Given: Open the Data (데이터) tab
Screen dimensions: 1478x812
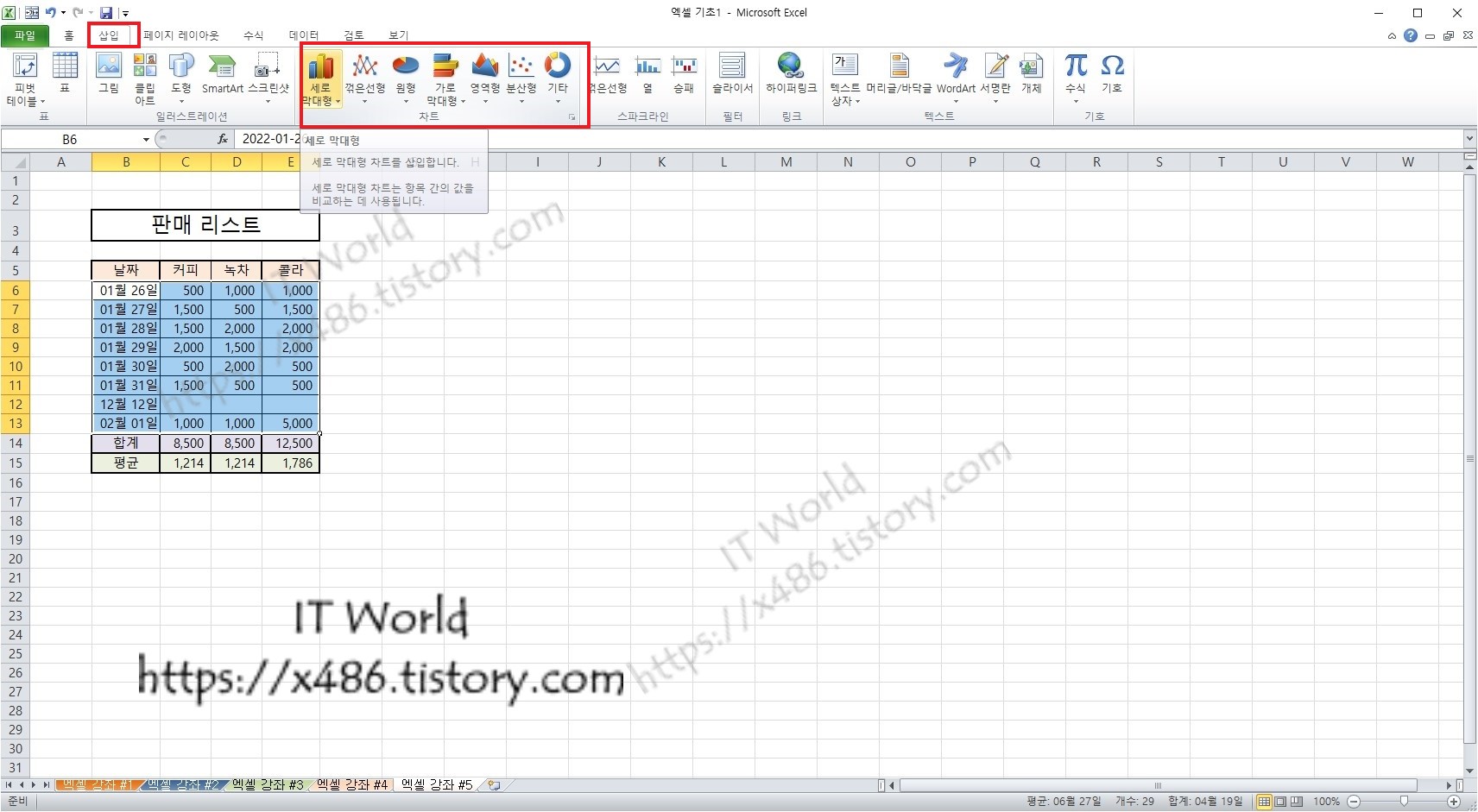Looking at the screenshot, I should point(304,35).
